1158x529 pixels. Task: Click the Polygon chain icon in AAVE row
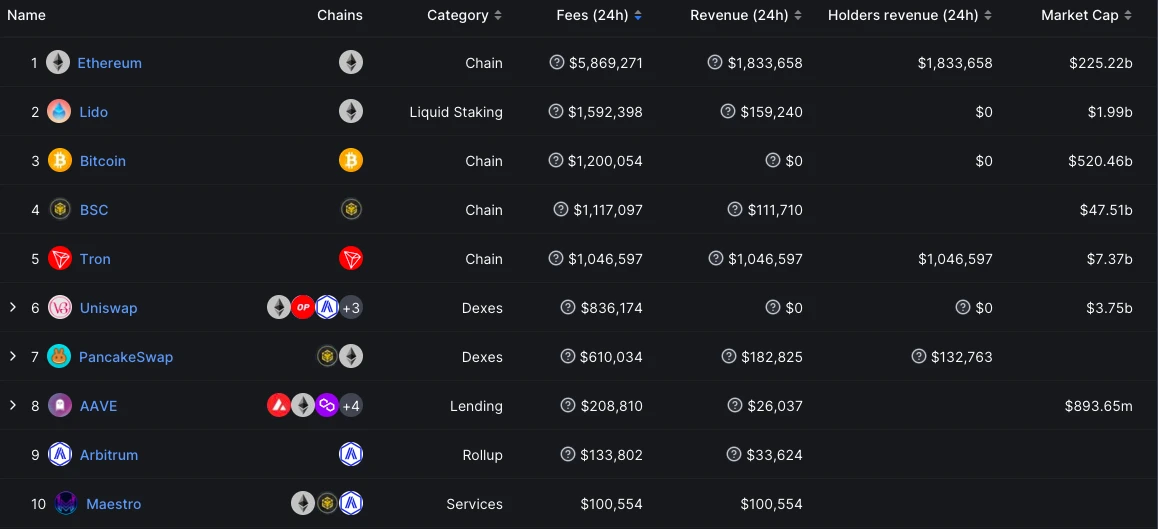[x=326, y=406]
